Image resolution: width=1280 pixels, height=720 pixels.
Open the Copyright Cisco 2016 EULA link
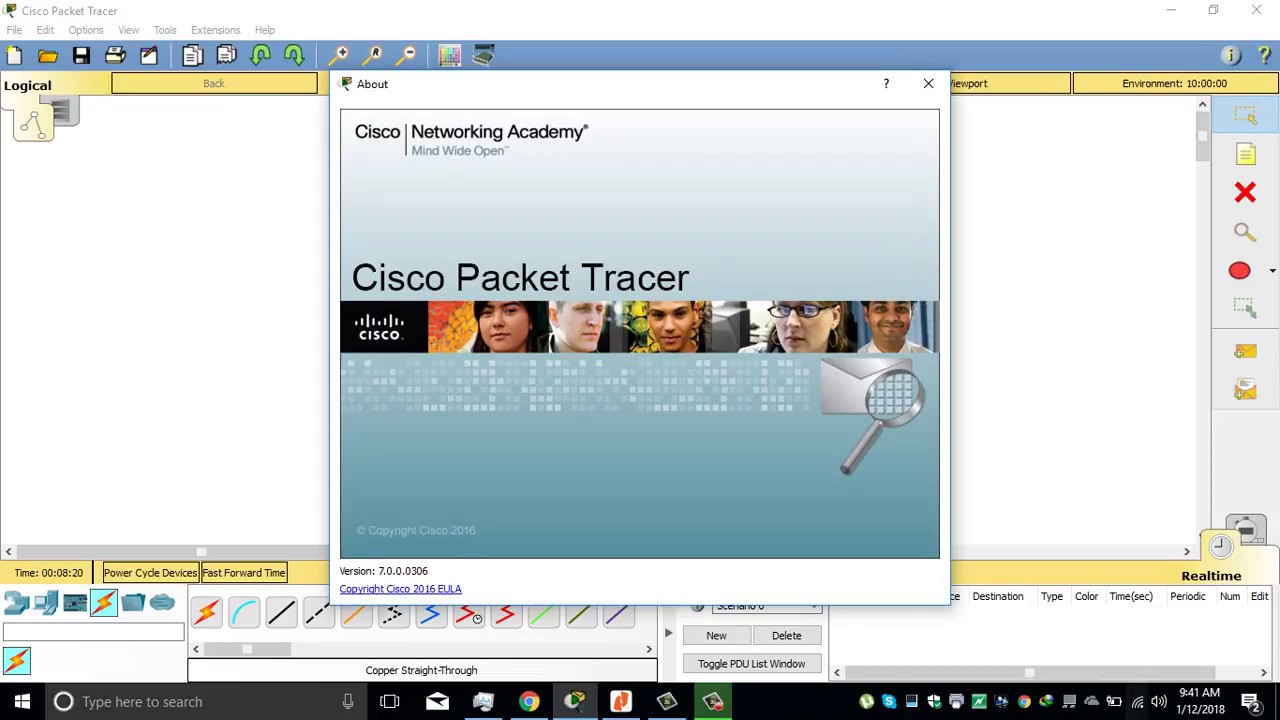(400, 589)
